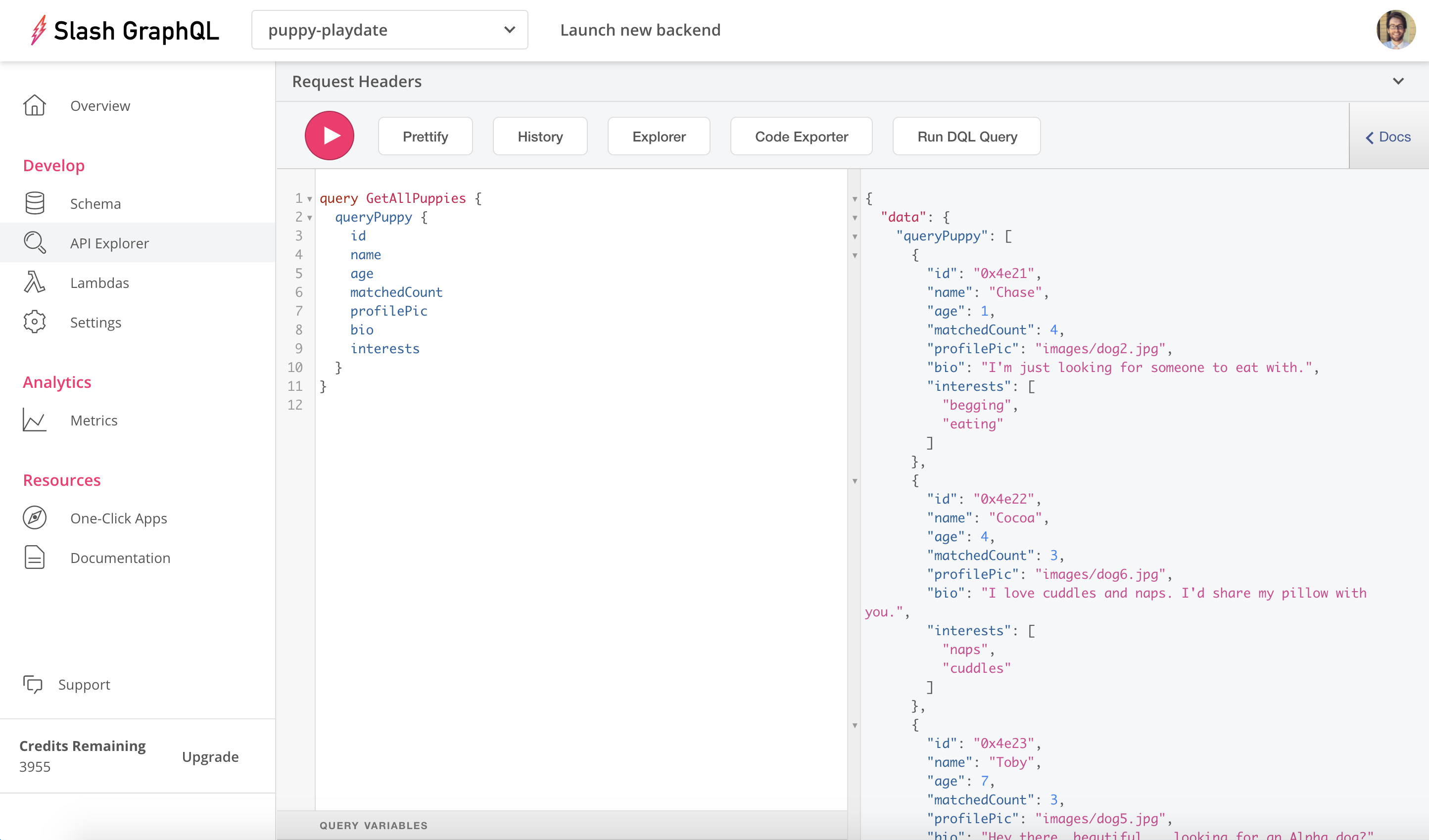
Task: Click the Documentation page icon
Action: (35, 558)
